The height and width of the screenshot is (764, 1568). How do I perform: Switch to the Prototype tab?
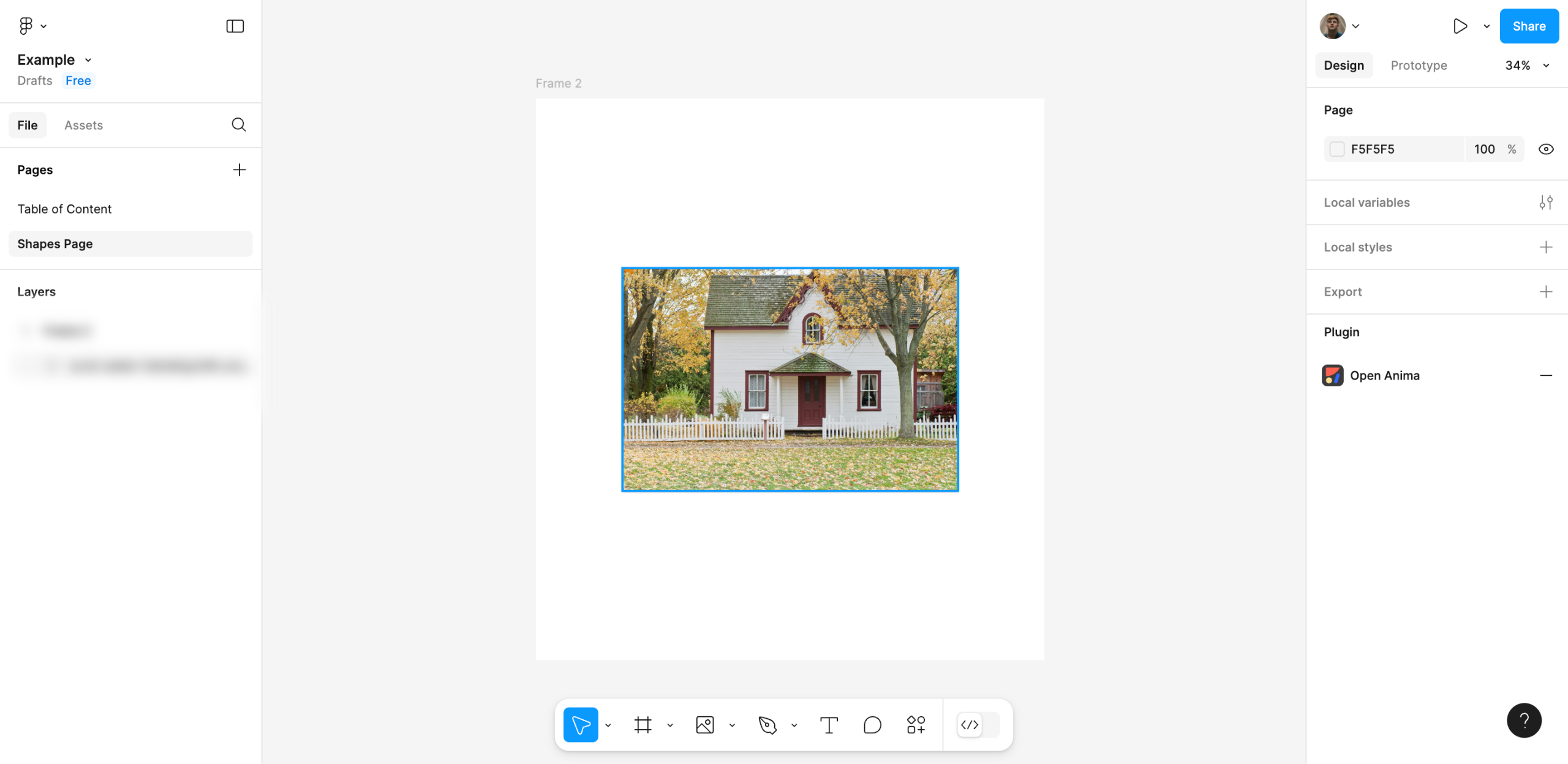click(x=1419, y=66)
